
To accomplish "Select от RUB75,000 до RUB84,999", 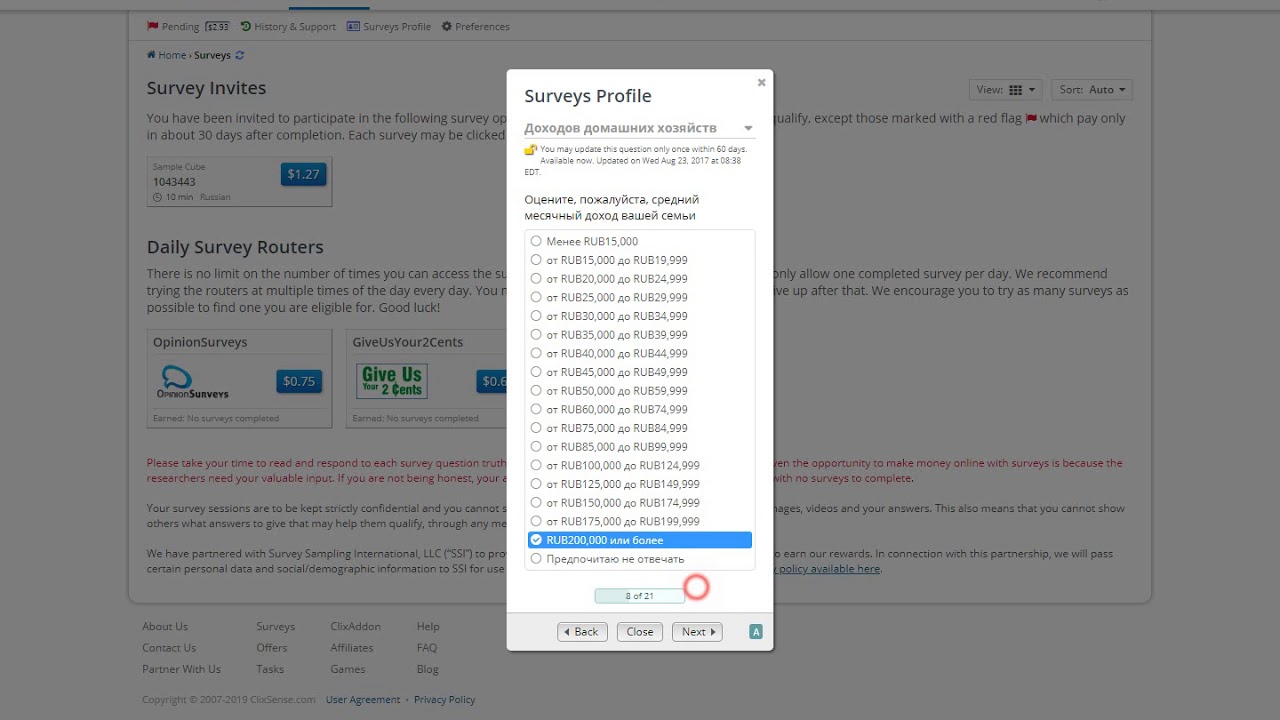I will 640,428.
